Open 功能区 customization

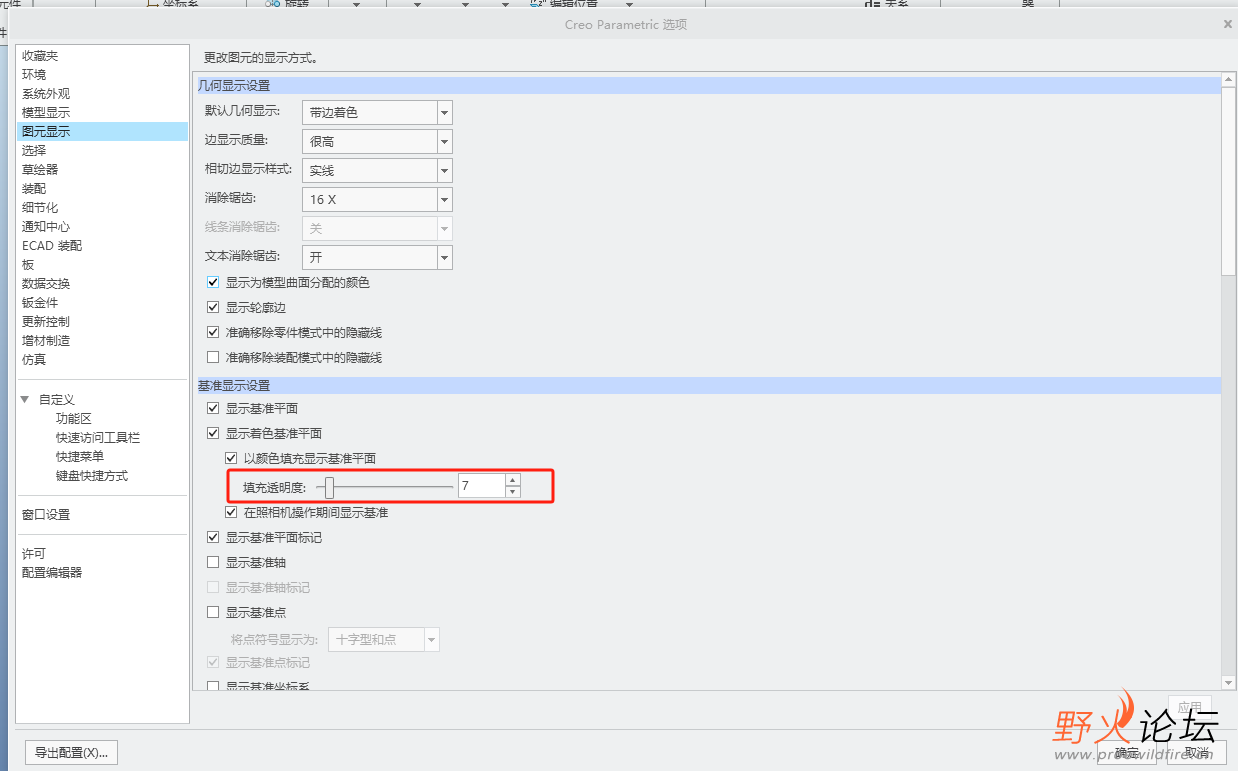pyautogui.click(x=74, y=419)
